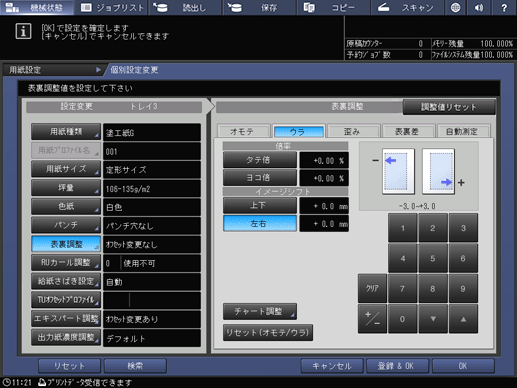Open the ジョブリスト job list
Image resolution: width=517 pixels, height=388 pixels.
(112, 7)
